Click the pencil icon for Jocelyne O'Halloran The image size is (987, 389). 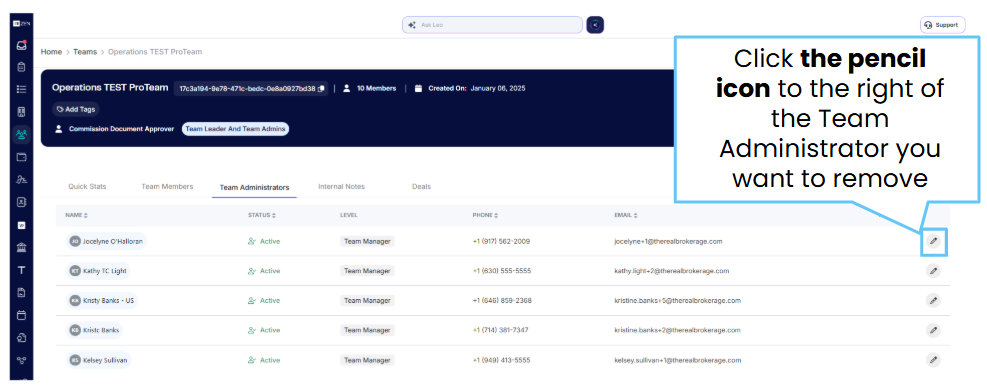pos(933,241)
